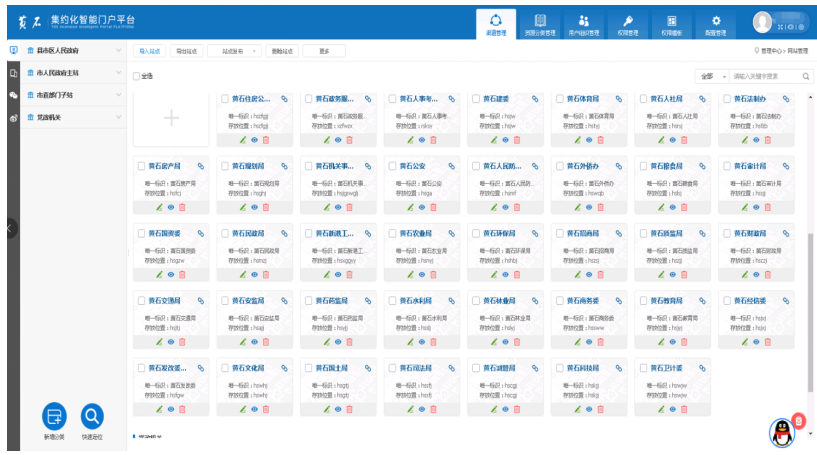Click the 导入站点 button
The height and width of the screenshot is (455, 817).
(x=149, y=50)
